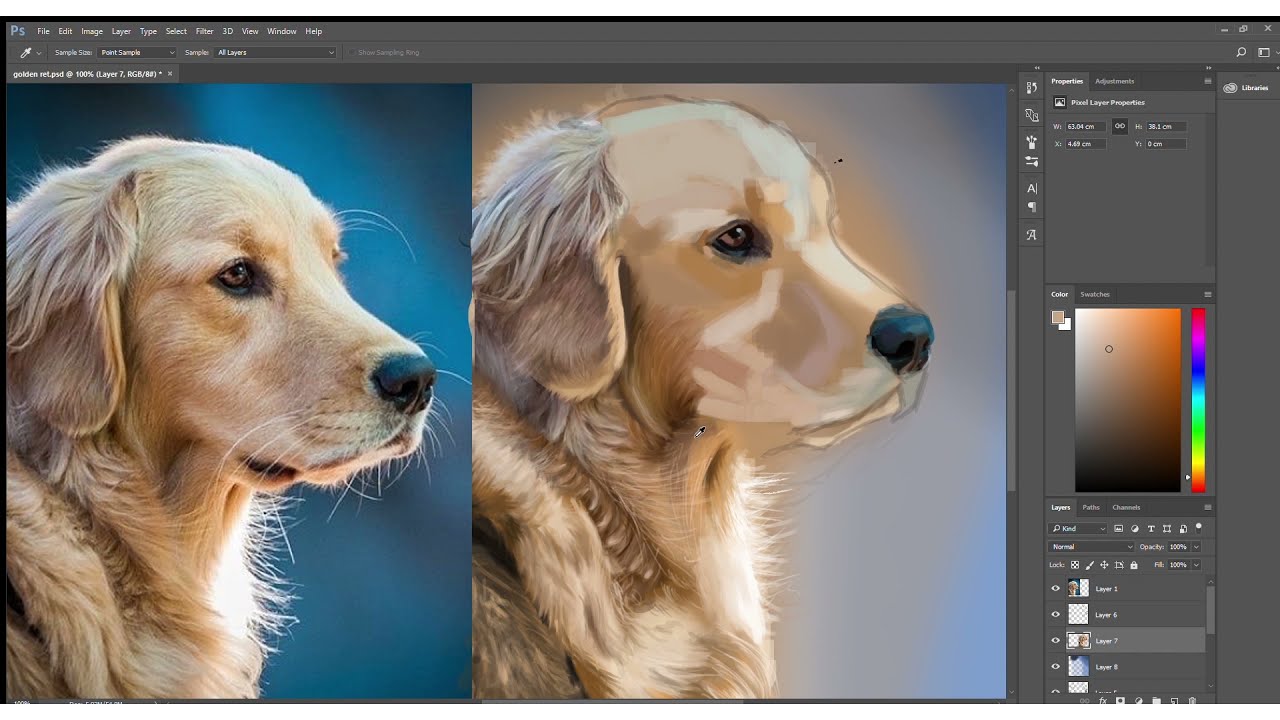Click new fill or adjustment layer icon
Viewport: 1280px width, 720px height.
(x=1139, y=701)
